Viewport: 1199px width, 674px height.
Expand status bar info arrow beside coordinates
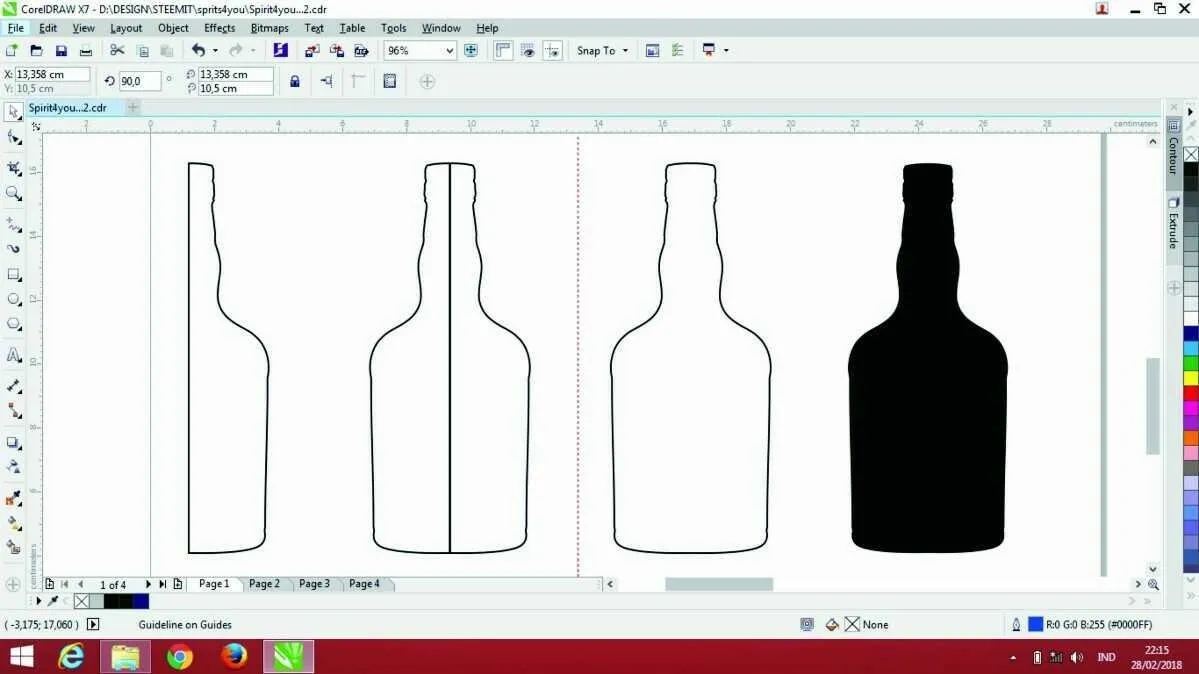point(93,624)
